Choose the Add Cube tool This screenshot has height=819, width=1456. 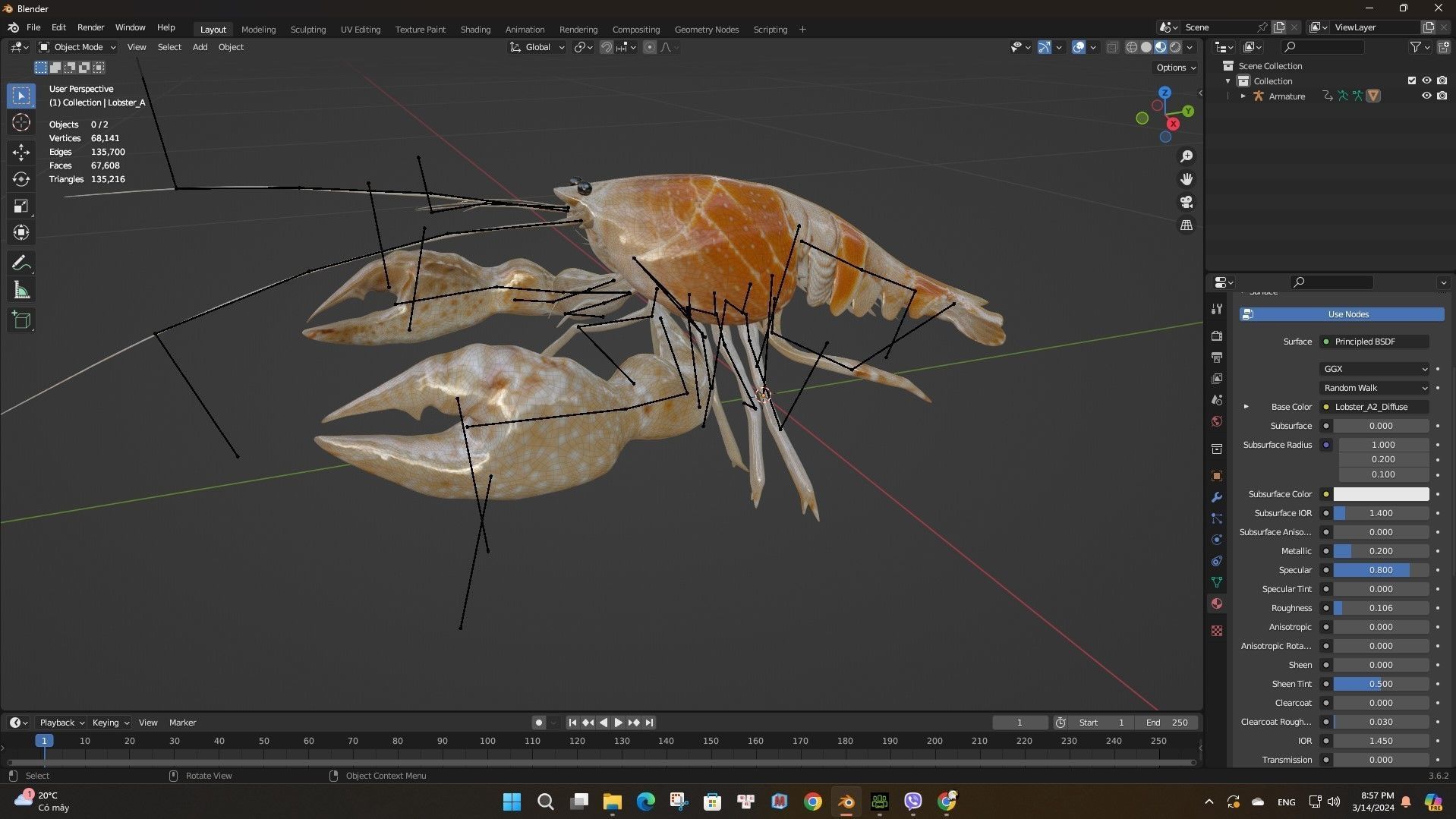click(x=21, y=320)
